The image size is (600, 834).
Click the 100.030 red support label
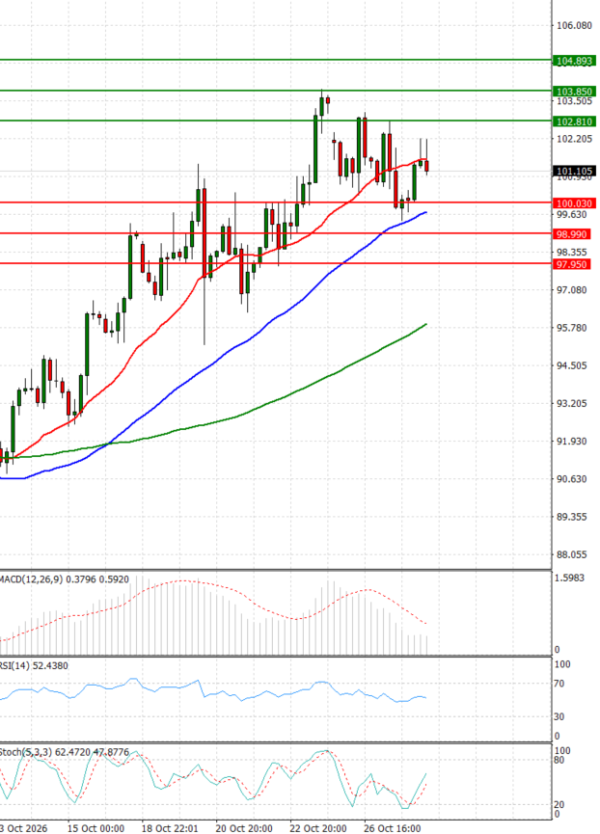click(x=574, y=203)
